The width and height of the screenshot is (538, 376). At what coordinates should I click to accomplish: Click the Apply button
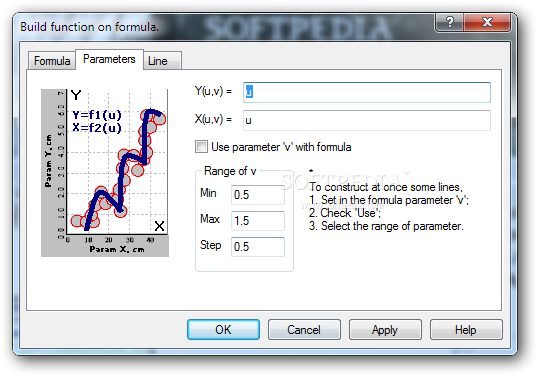point(385,330)
